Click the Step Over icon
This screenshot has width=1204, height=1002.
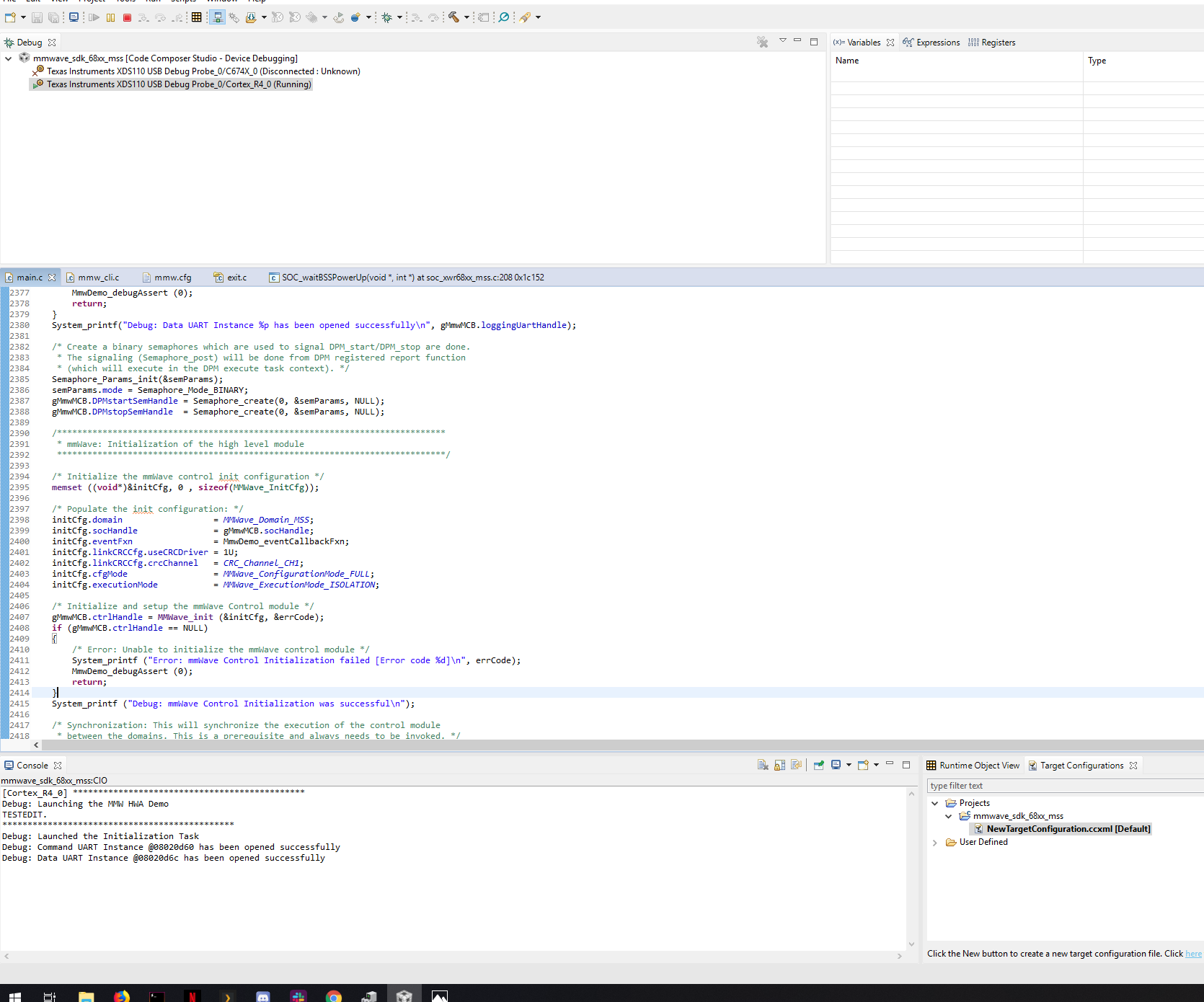(x=160, y=17)
